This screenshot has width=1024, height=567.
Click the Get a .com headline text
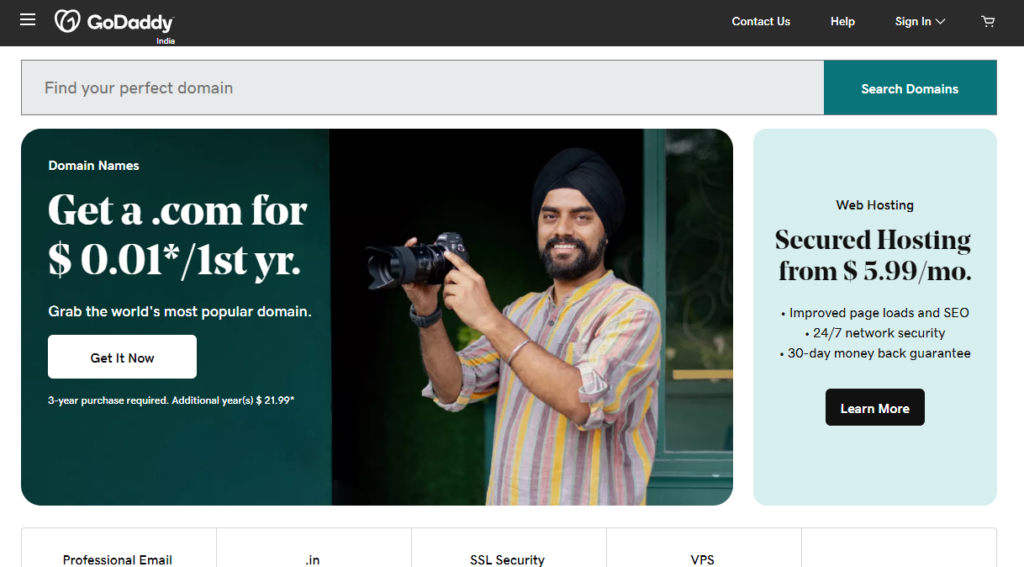point(177,235)
